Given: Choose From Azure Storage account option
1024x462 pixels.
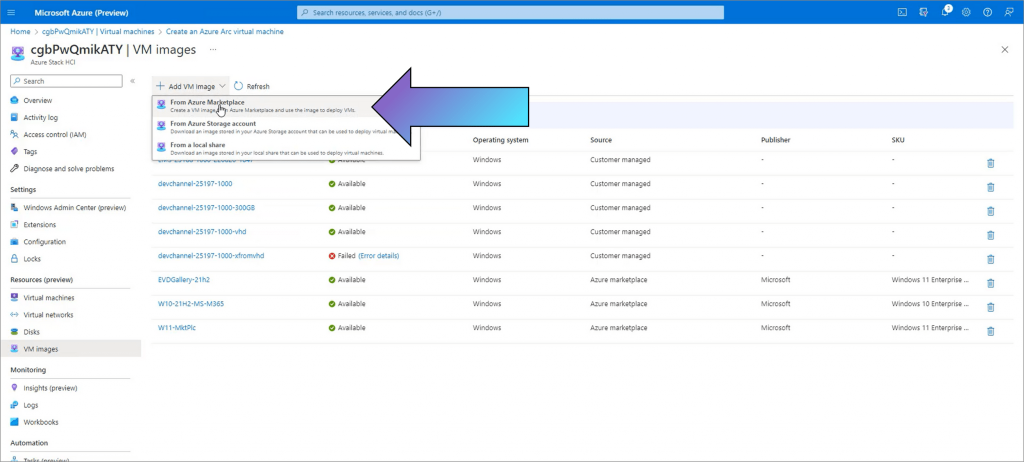Looking at the screenshot, I should [x=286, y=127].
